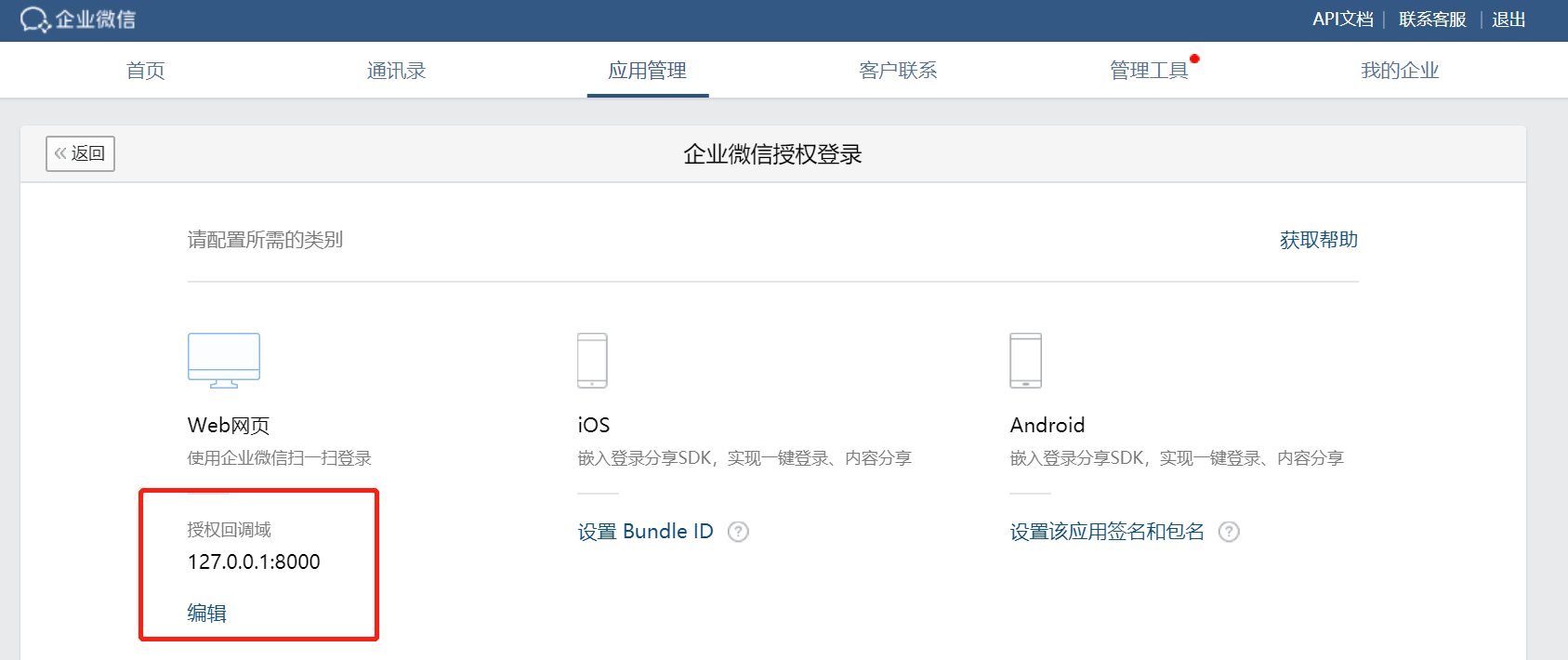Screen dimensions: 1568x660
Task: Click the Web网页 monitor icon
Action: [x=224, y=360]
